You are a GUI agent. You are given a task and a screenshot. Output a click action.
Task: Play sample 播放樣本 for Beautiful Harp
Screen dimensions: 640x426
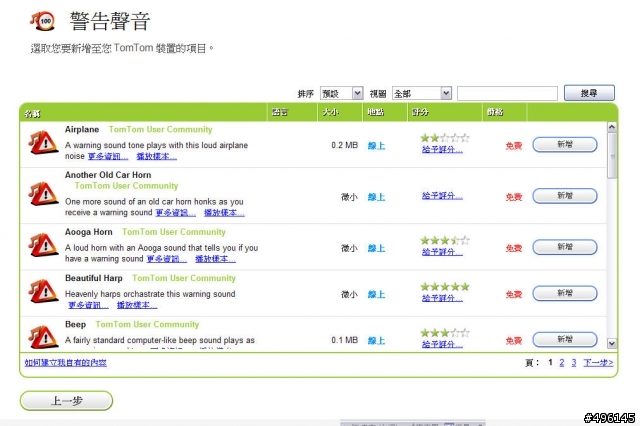tap(137, 305)
